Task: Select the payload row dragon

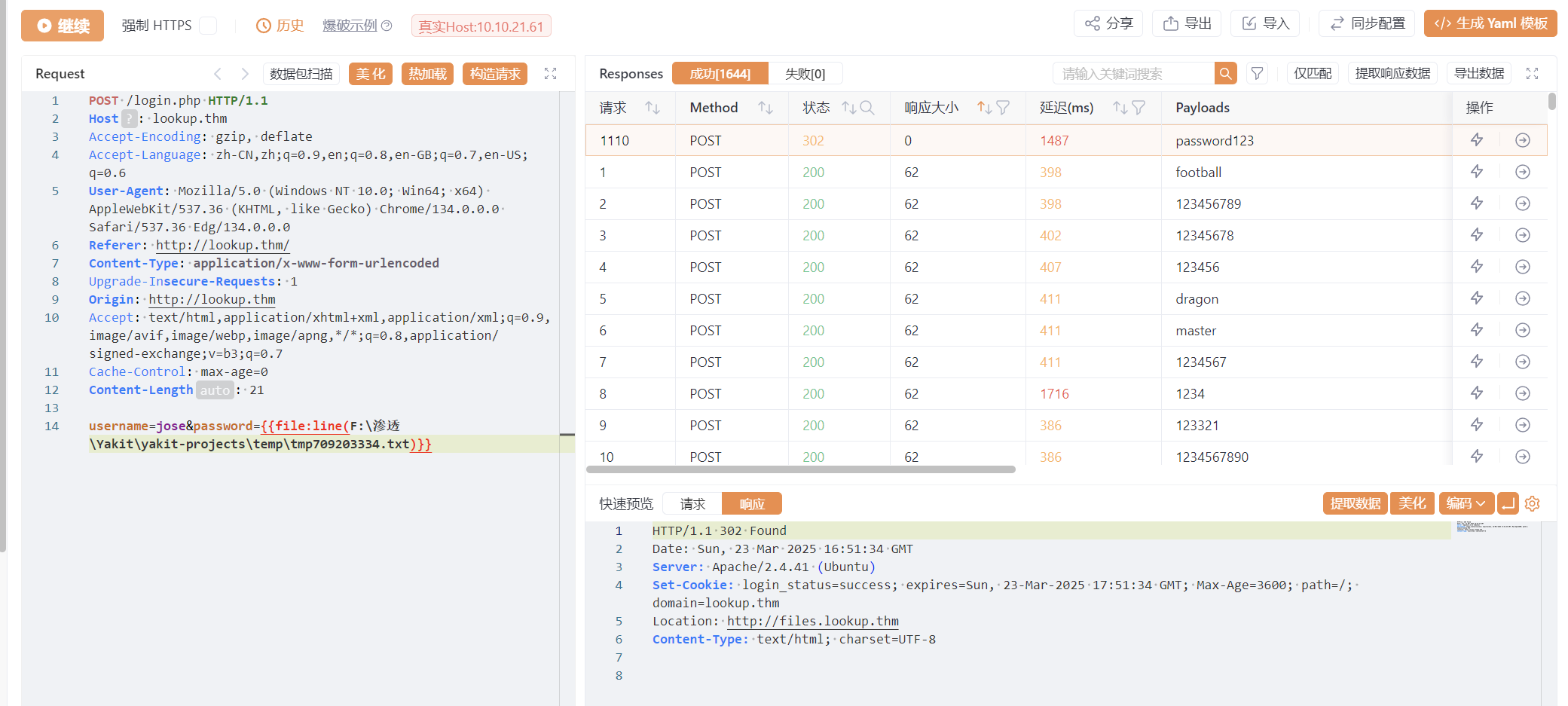Action: pyautogui.click(x=1066, y=299)
